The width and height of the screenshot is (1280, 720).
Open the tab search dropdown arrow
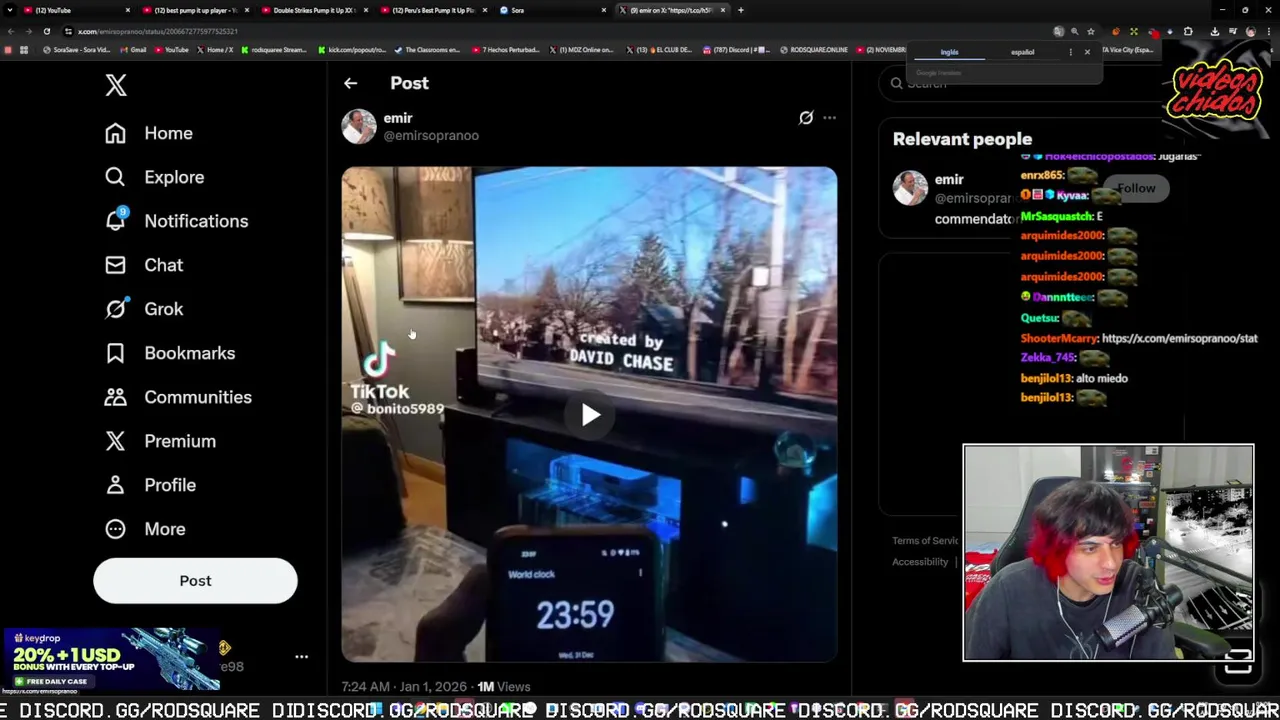point(9,10)
